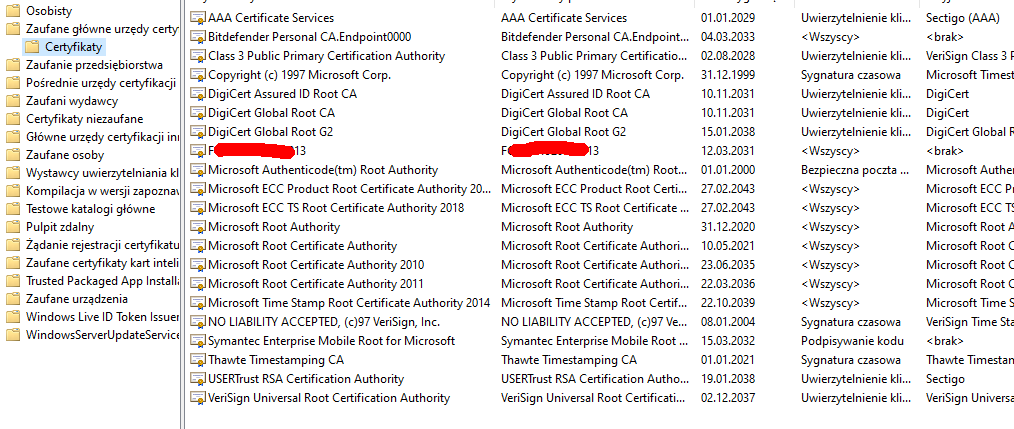The width and height of the screenshot is (1014, 429).
Task: Select Zaufane certyfikaty kart inteligentnych node
Action: pos(102,263)
